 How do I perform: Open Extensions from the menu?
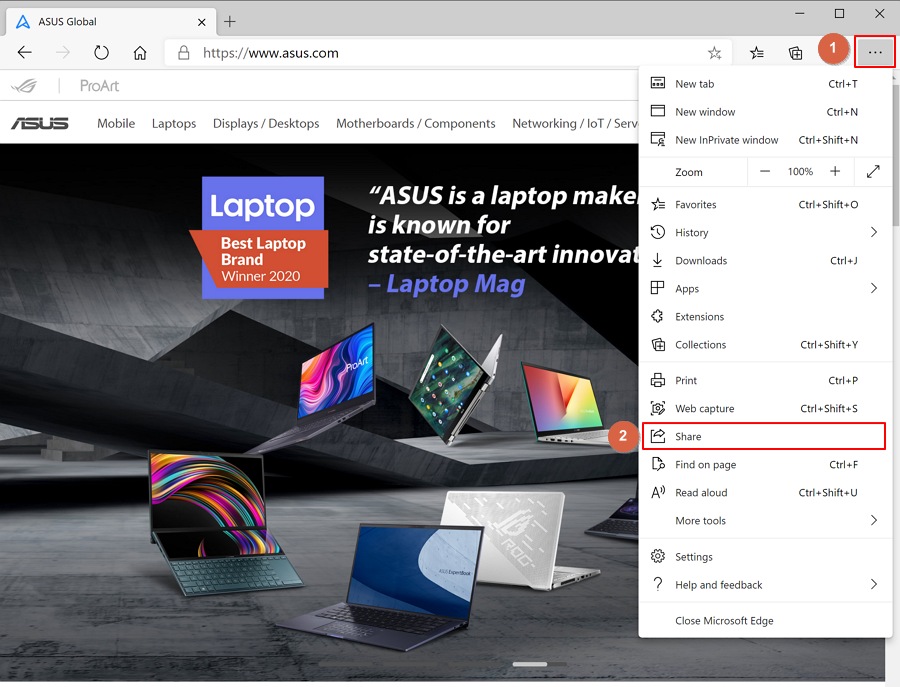[x=765, y=317]
